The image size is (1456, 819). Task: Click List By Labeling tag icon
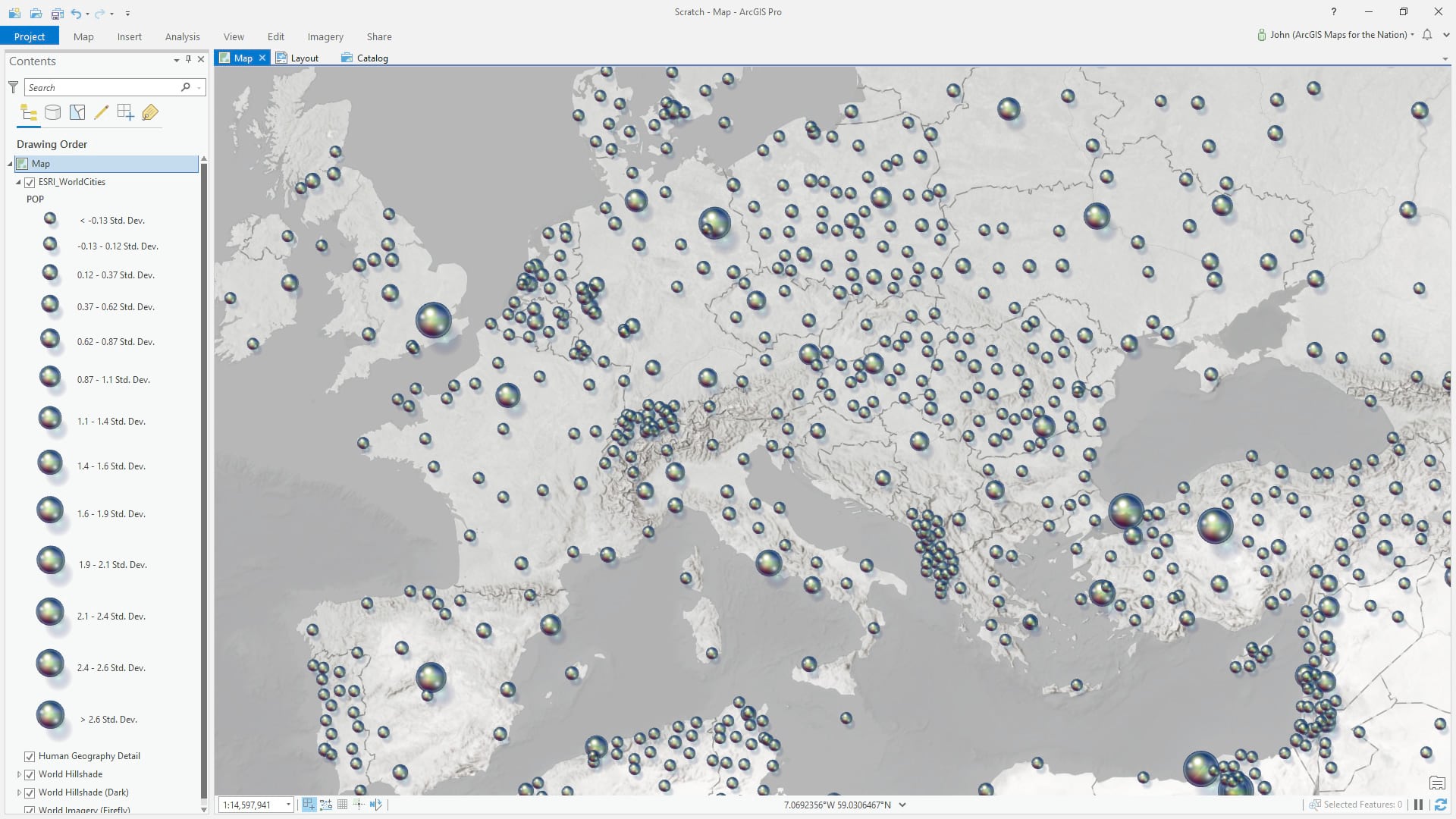tap(150, 113)
